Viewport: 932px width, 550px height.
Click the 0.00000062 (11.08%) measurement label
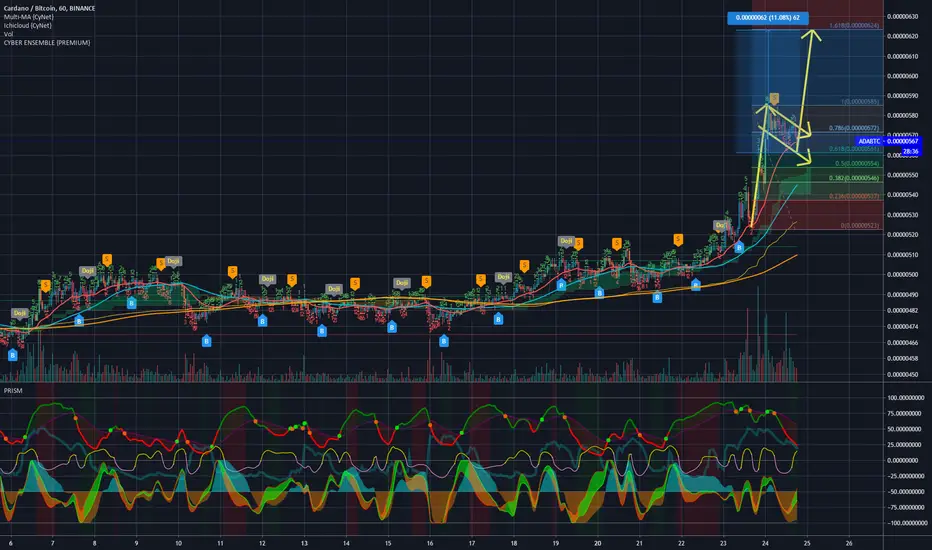tap(767, 18)
